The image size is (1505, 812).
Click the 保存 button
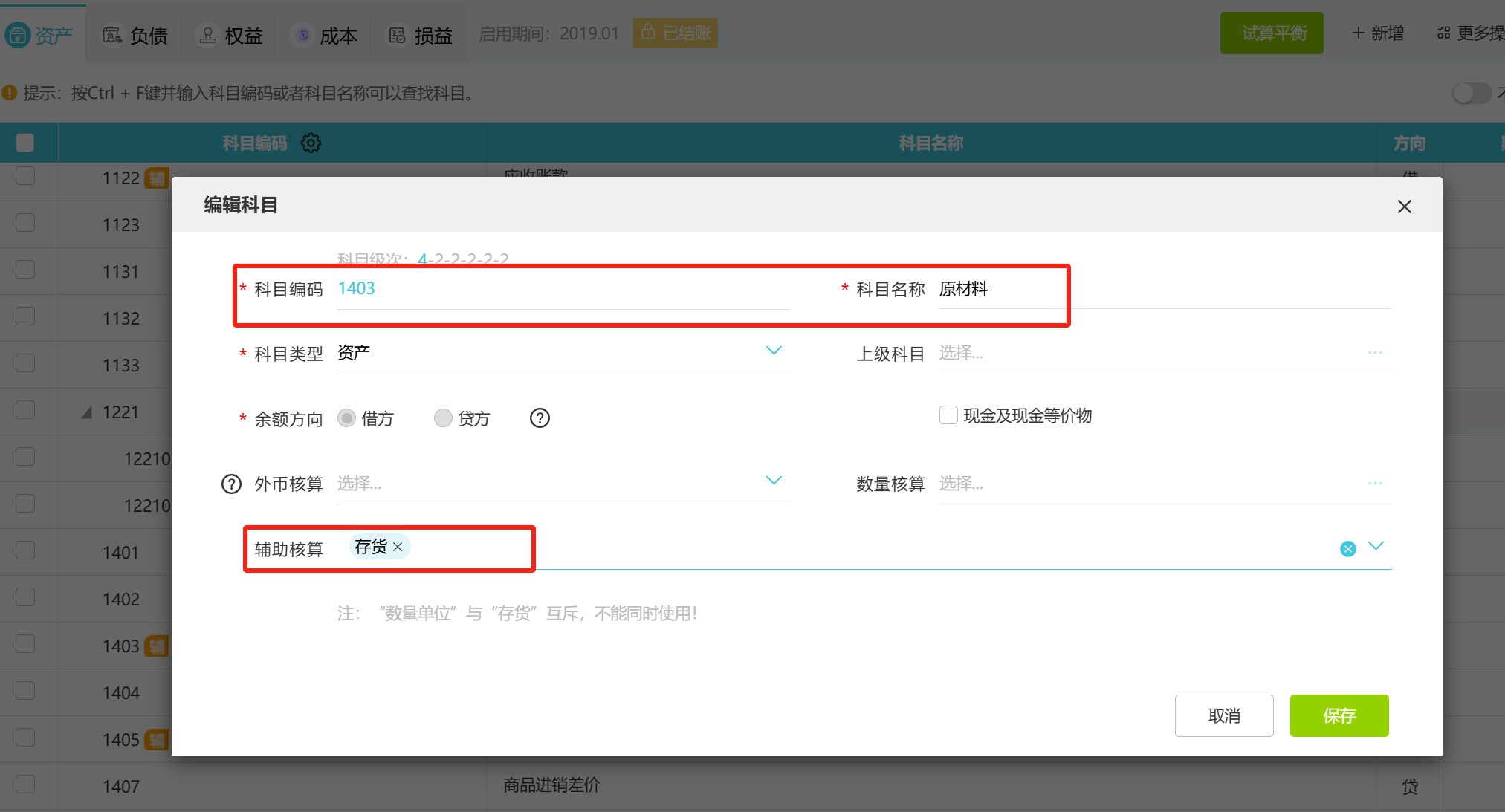1339,715
